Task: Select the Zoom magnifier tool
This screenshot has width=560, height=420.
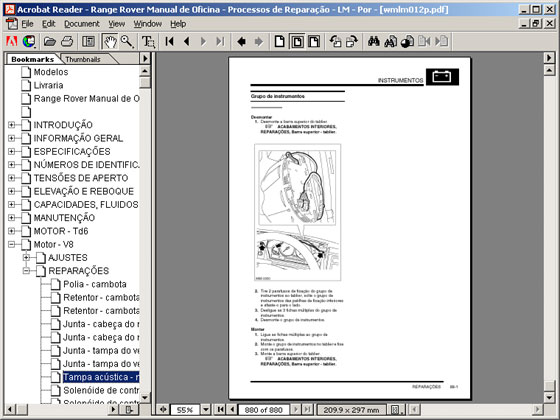Action: coord(127,41)
